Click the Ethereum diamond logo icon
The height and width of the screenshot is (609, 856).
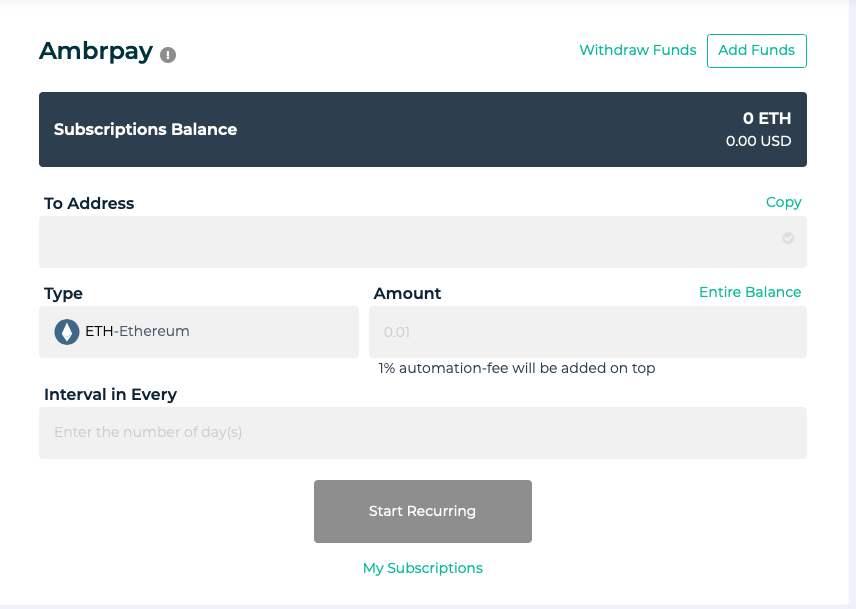[x=67, y=332]
